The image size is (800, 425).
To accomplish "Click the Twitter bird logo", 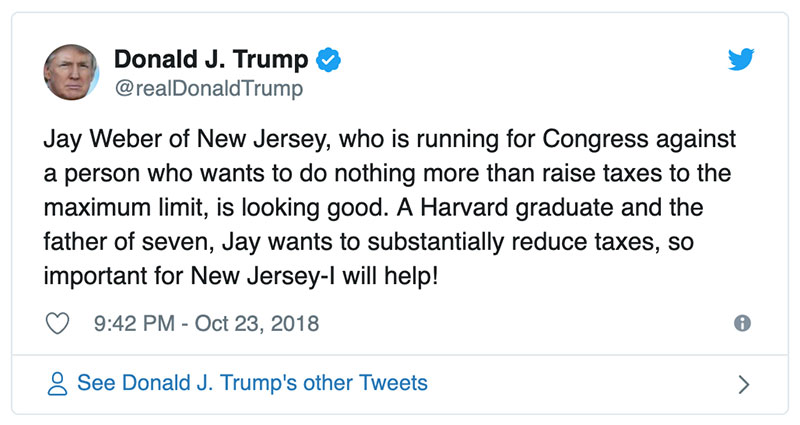I will pyautogui.click(x=741, y=61).
